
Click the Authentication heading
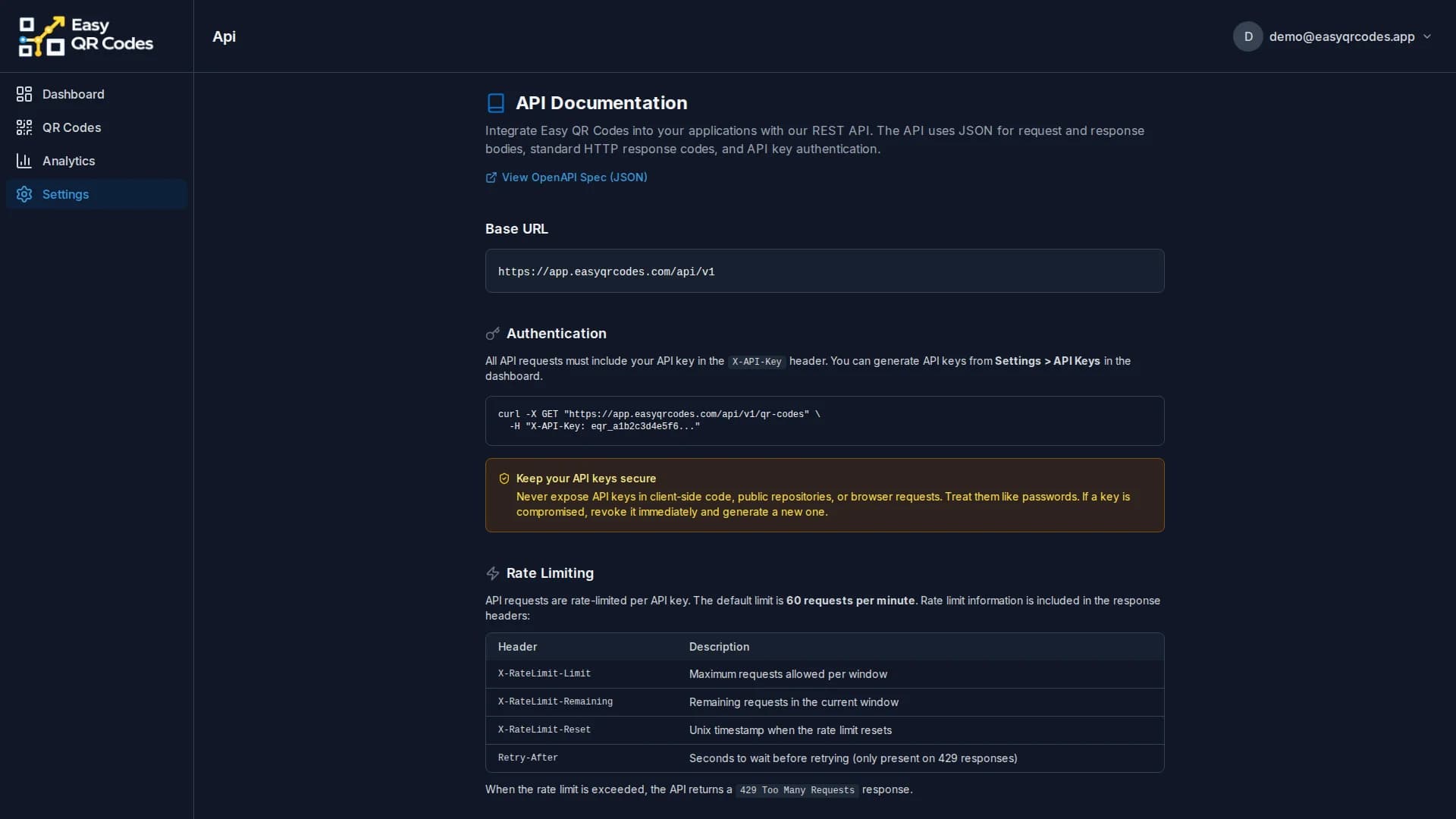[557, 334]
